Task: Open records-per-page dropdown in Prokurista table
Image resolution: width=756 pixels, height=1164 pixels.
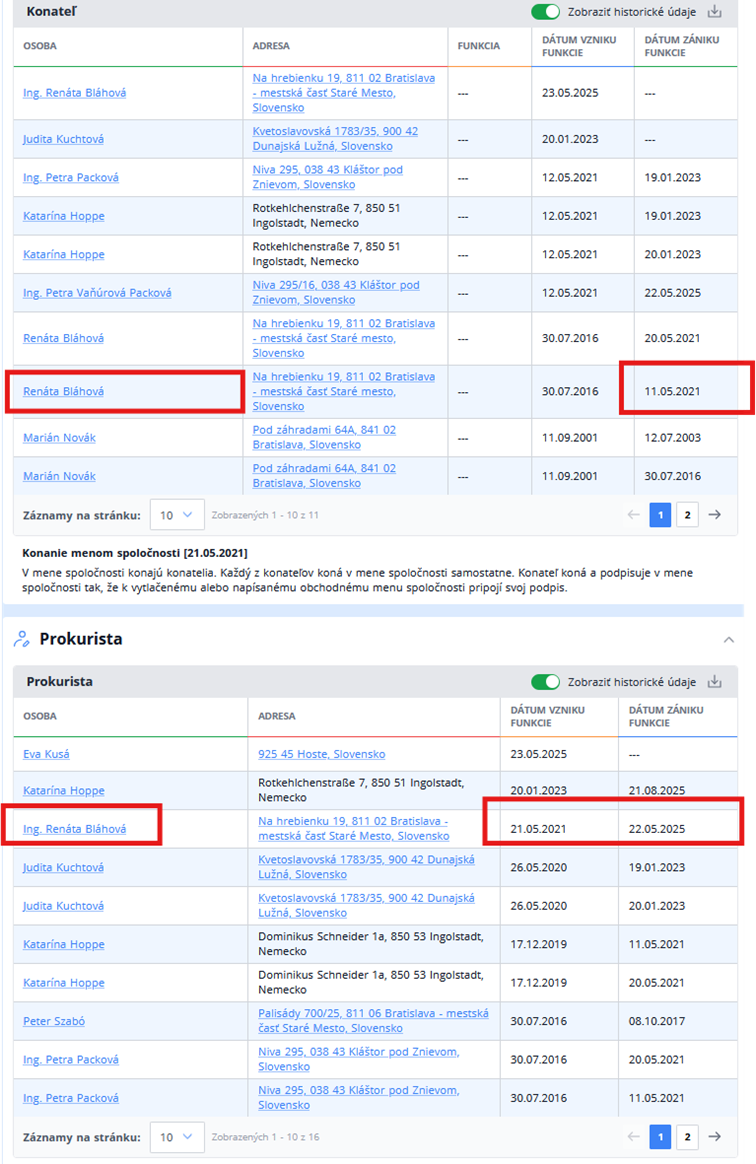Action: pyautogui.click(x=177, y=1137)
